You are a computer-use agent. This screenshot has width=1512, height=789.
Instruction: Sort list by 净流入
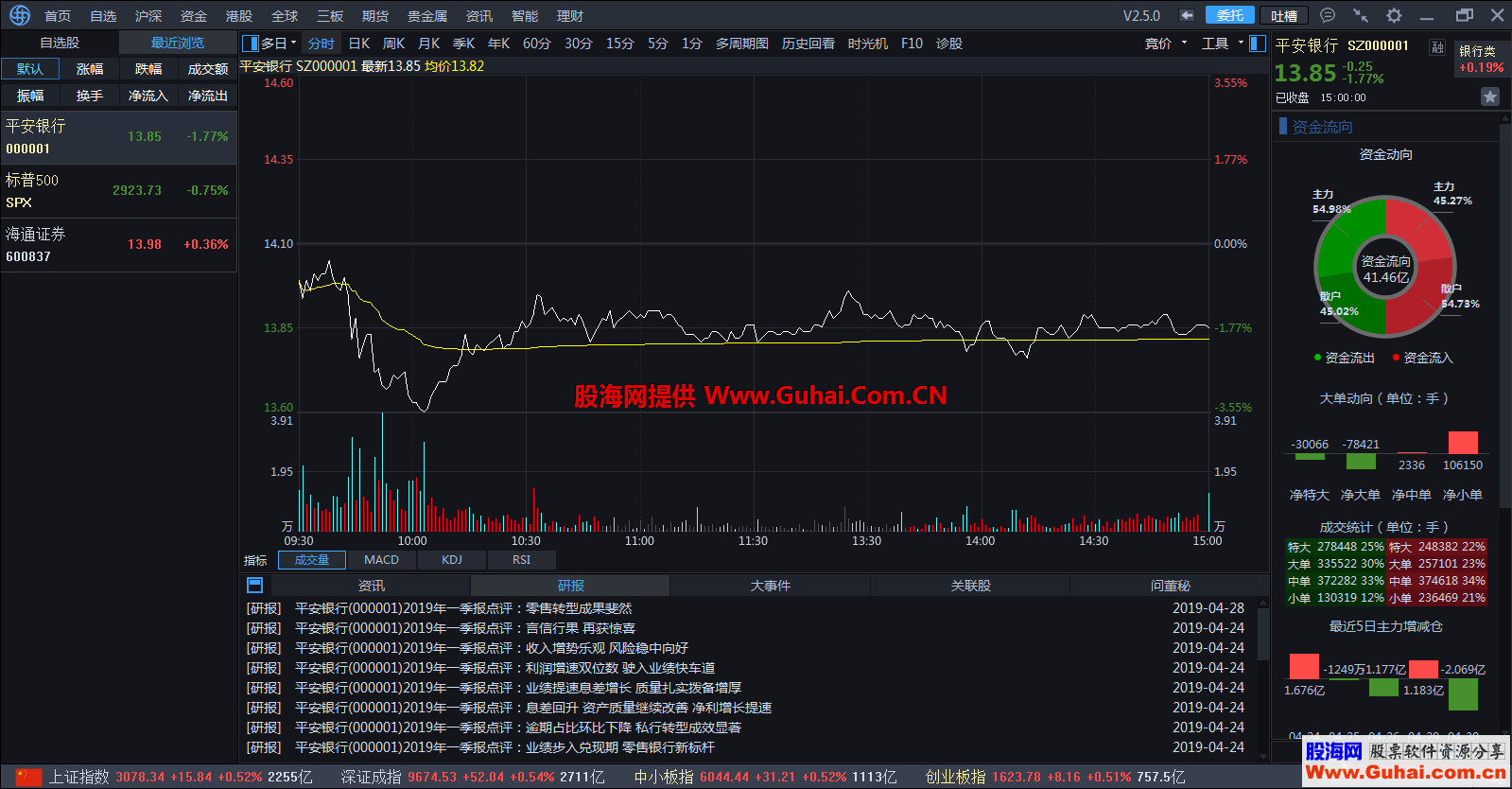[148, 96]
